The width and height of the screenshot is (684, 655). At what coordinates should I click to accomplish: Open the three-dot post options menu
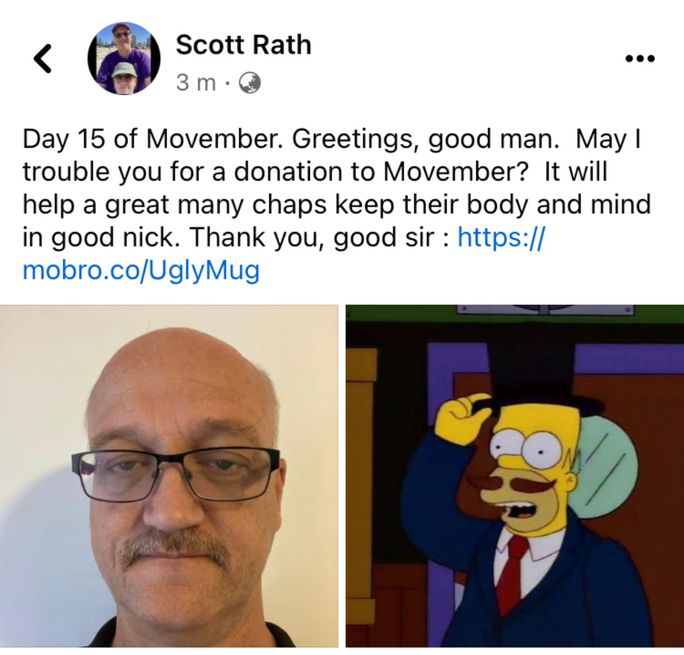coord(640,58)
